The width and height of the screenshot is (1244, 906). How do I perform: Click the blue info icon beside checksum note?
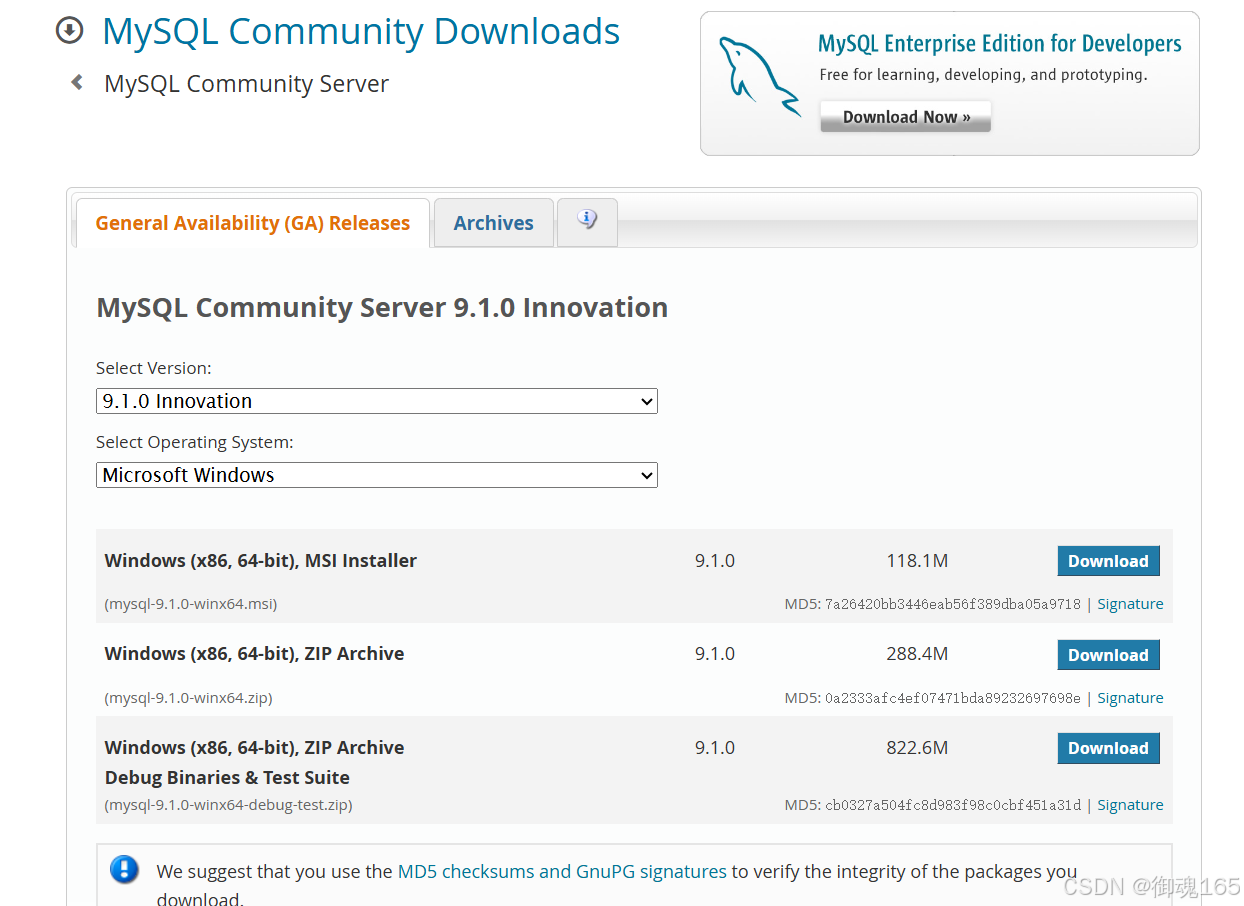(x=124, y=869)
